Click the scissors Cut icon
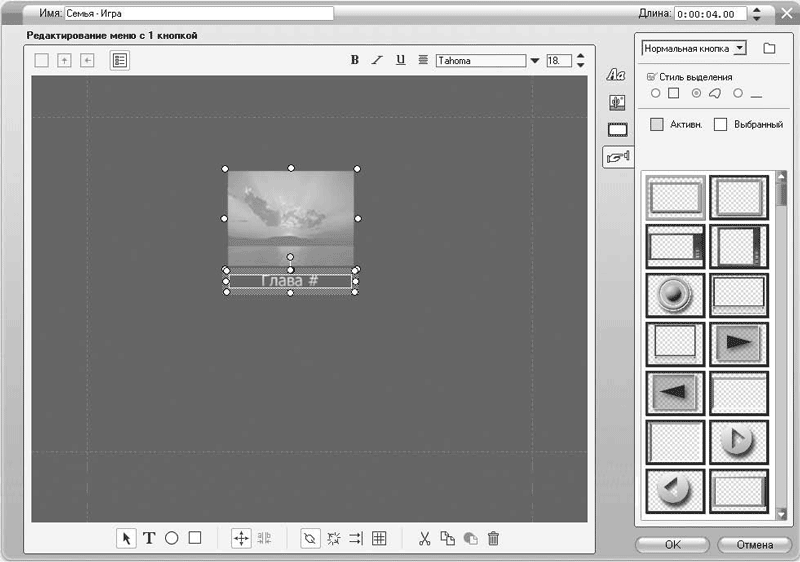800x562 pixels. 424,538
